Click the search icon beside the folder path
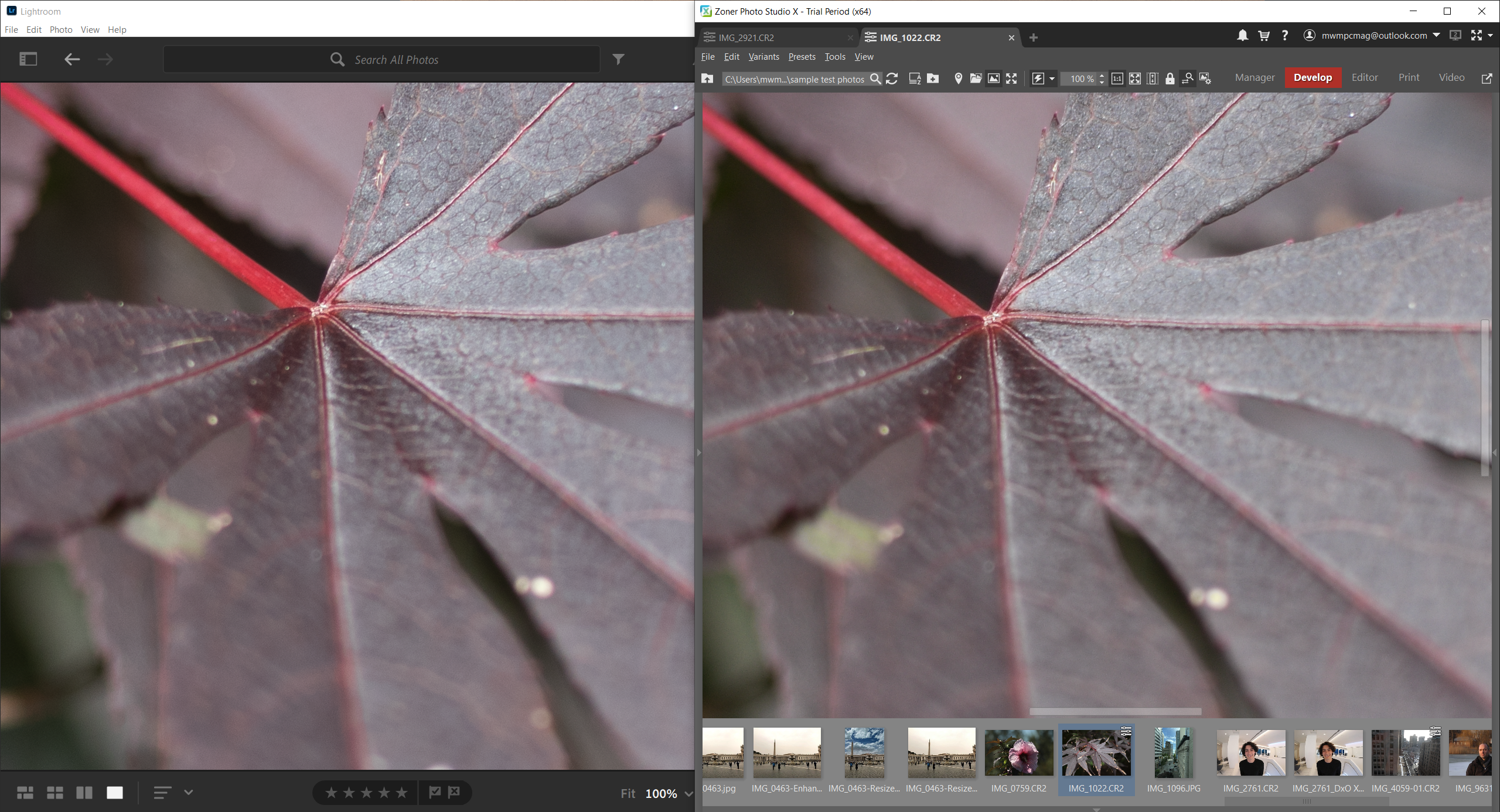This screenshot has width=1500, height=812. [x=876, y=79]
